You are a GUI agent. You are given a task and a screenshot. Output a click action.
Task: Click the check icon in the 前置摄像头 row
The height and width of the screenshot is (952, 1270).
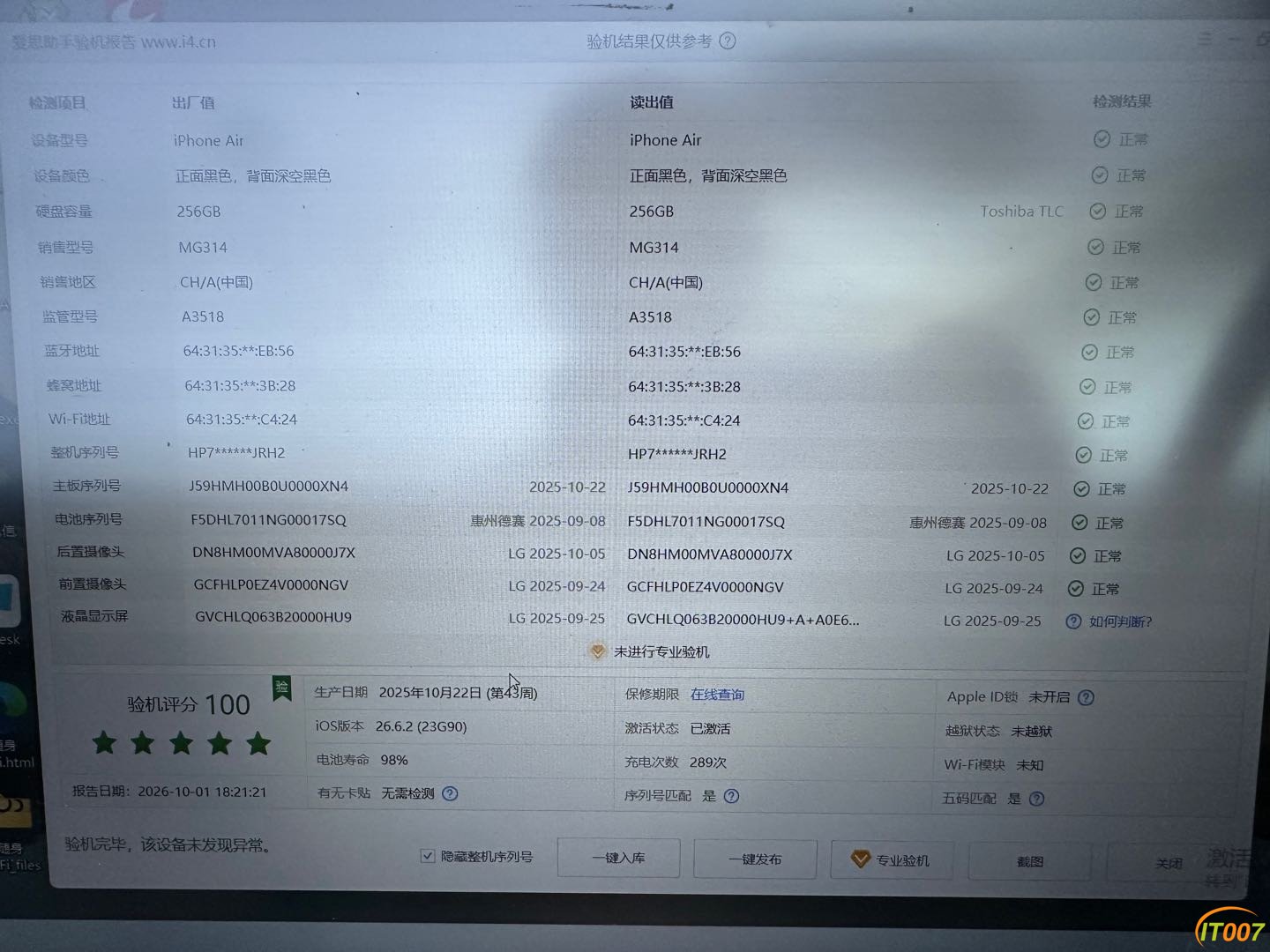pyautogui.click(x=1075, y=588)
